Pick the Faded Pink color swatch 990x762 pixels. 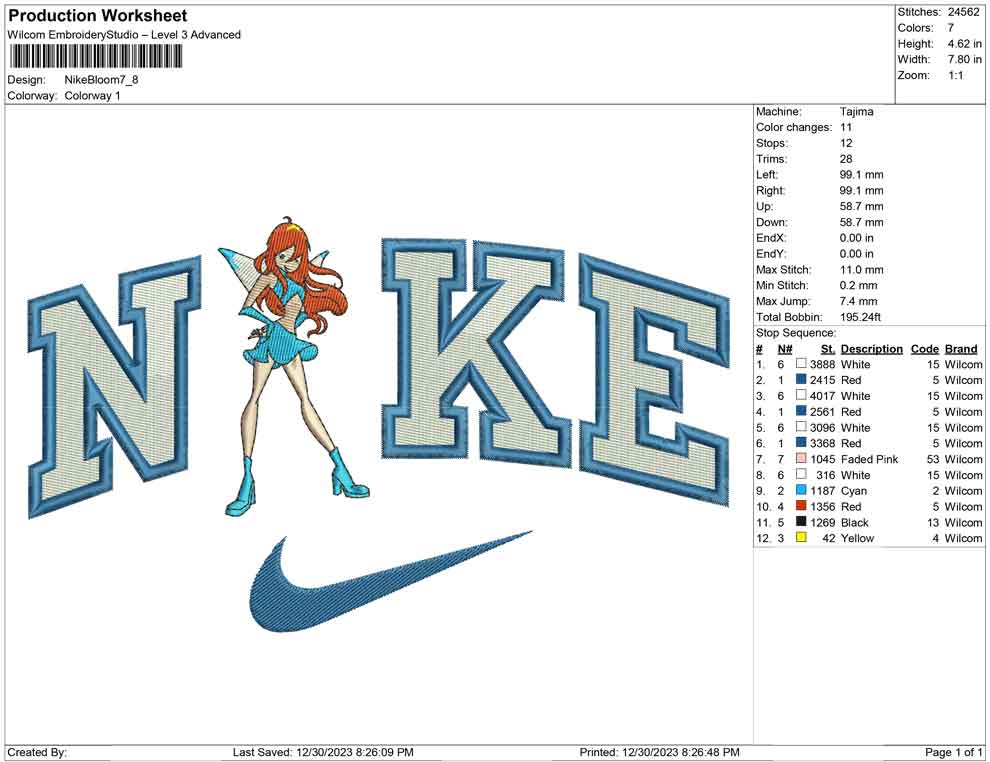(x=801, y=458)
